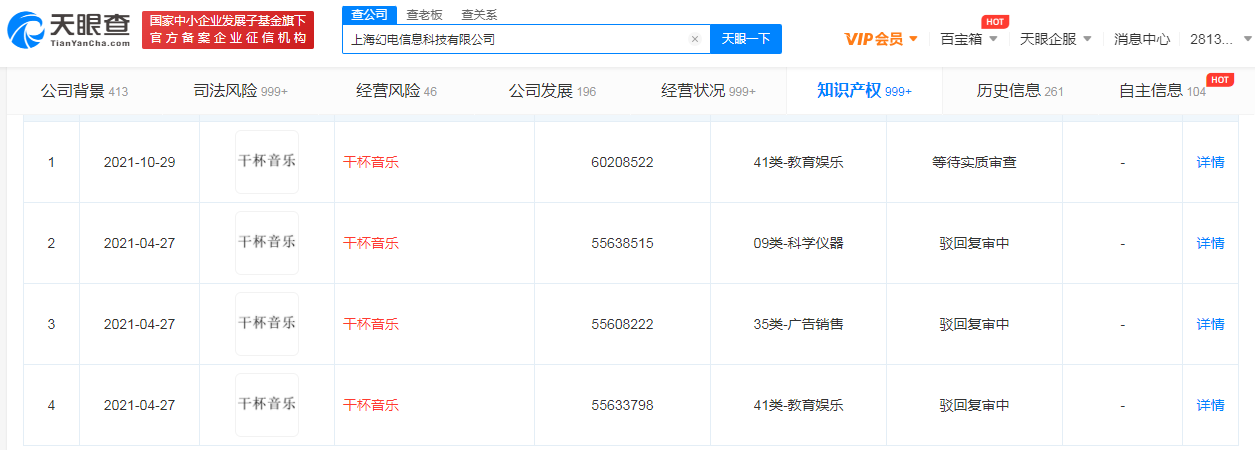Click the 天眼一下 search button
The width and height of the screenshot is (1255, 450).
coord(746,39)
